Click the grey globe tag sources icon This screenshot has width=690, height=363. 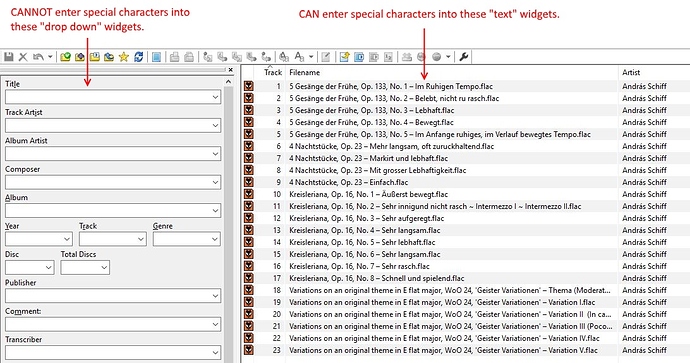point(437,57)
